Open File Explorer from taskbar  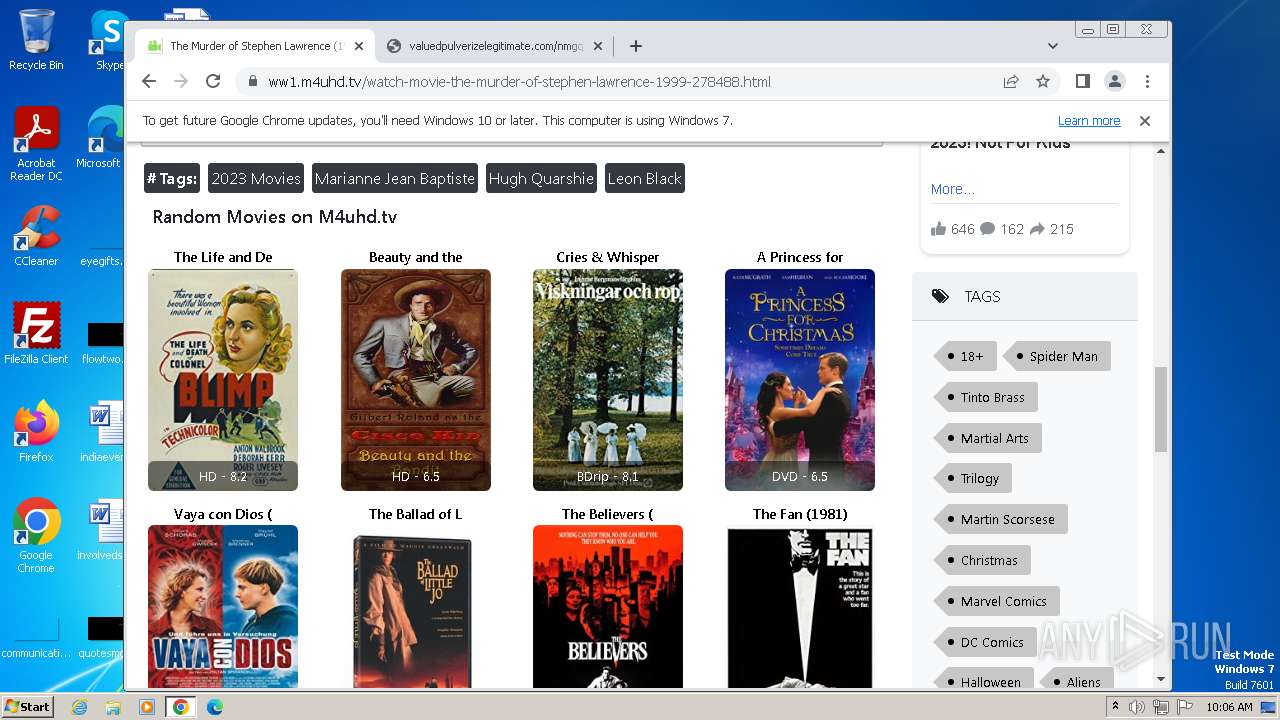[113, 707]
